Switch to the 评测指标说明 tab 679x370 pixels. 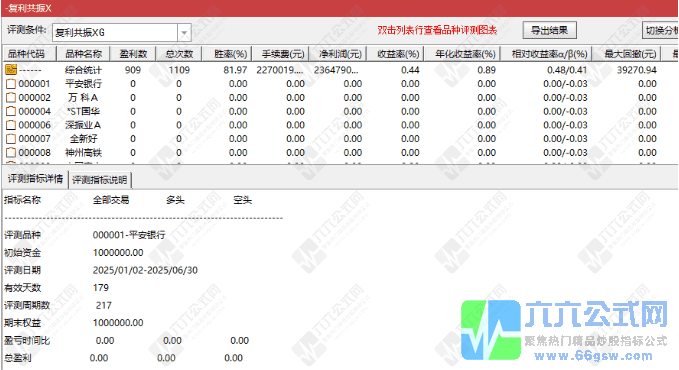click(x=100, y=179)
